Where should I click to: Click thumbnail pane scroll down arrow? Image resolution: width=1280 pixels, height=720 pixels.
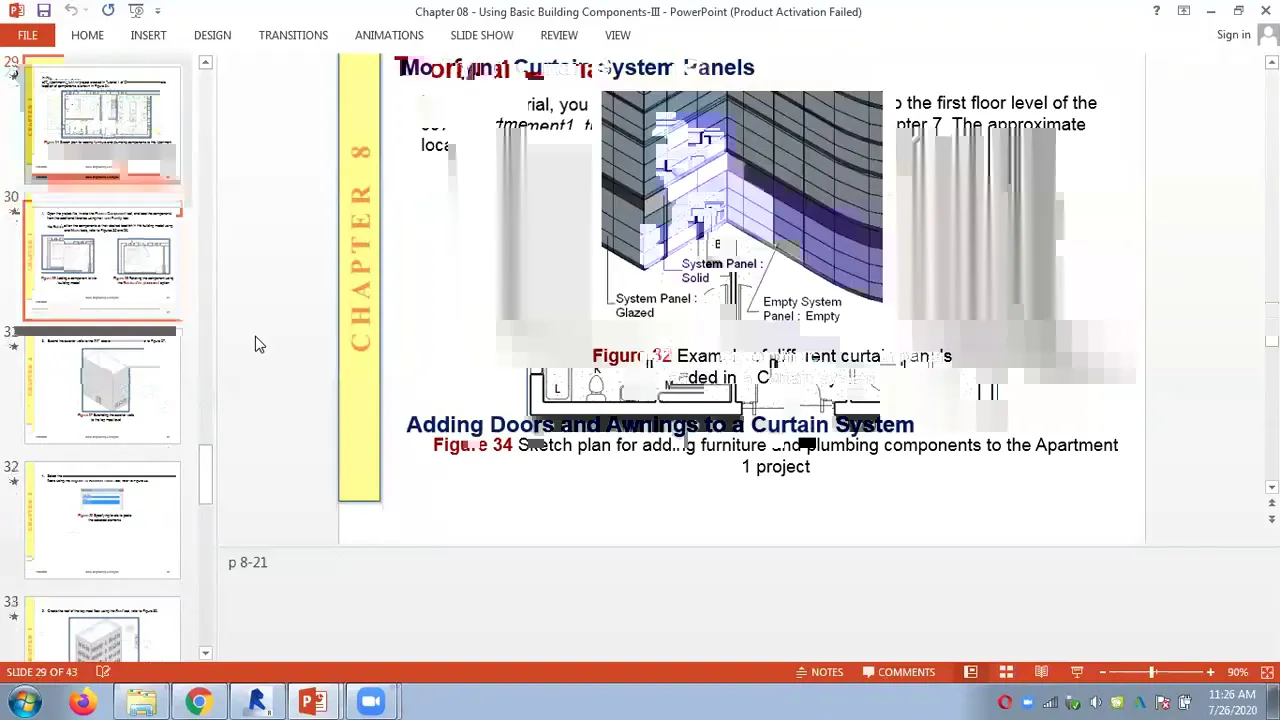[x=205, y=653]
